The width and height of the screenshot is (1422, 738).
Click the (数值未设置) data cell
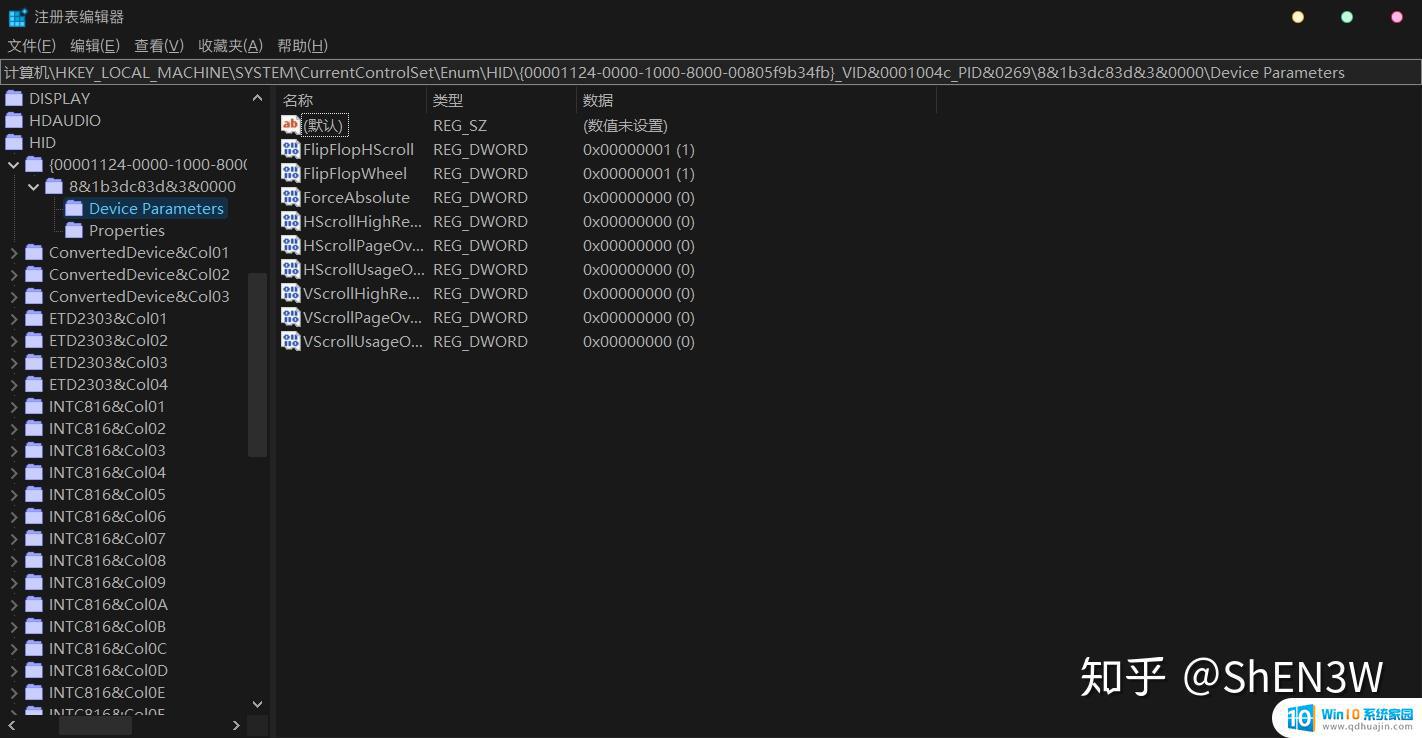tap(625, 125)
